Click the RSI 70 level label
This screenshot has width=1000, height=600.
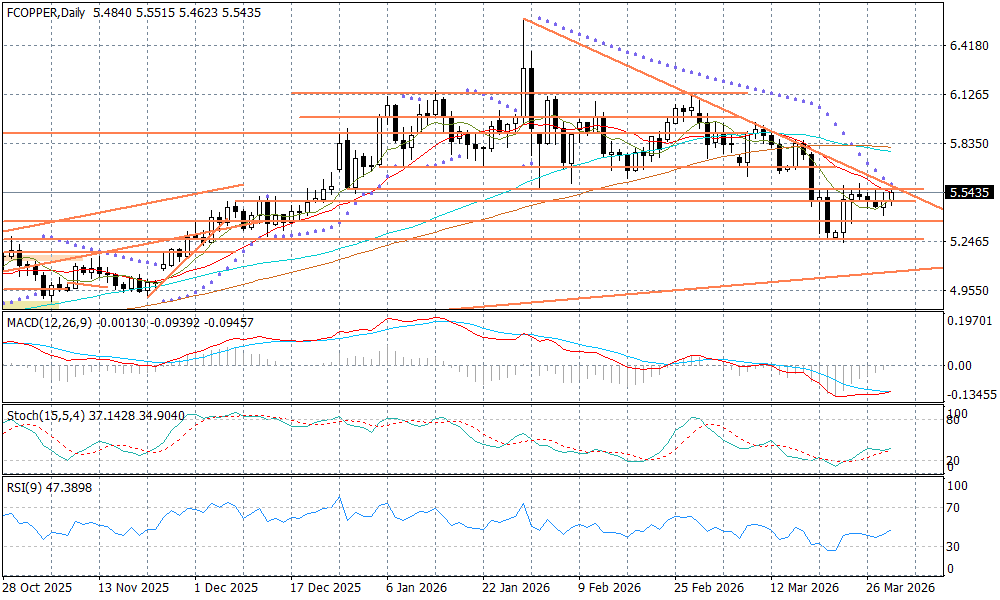click(954, 508)
